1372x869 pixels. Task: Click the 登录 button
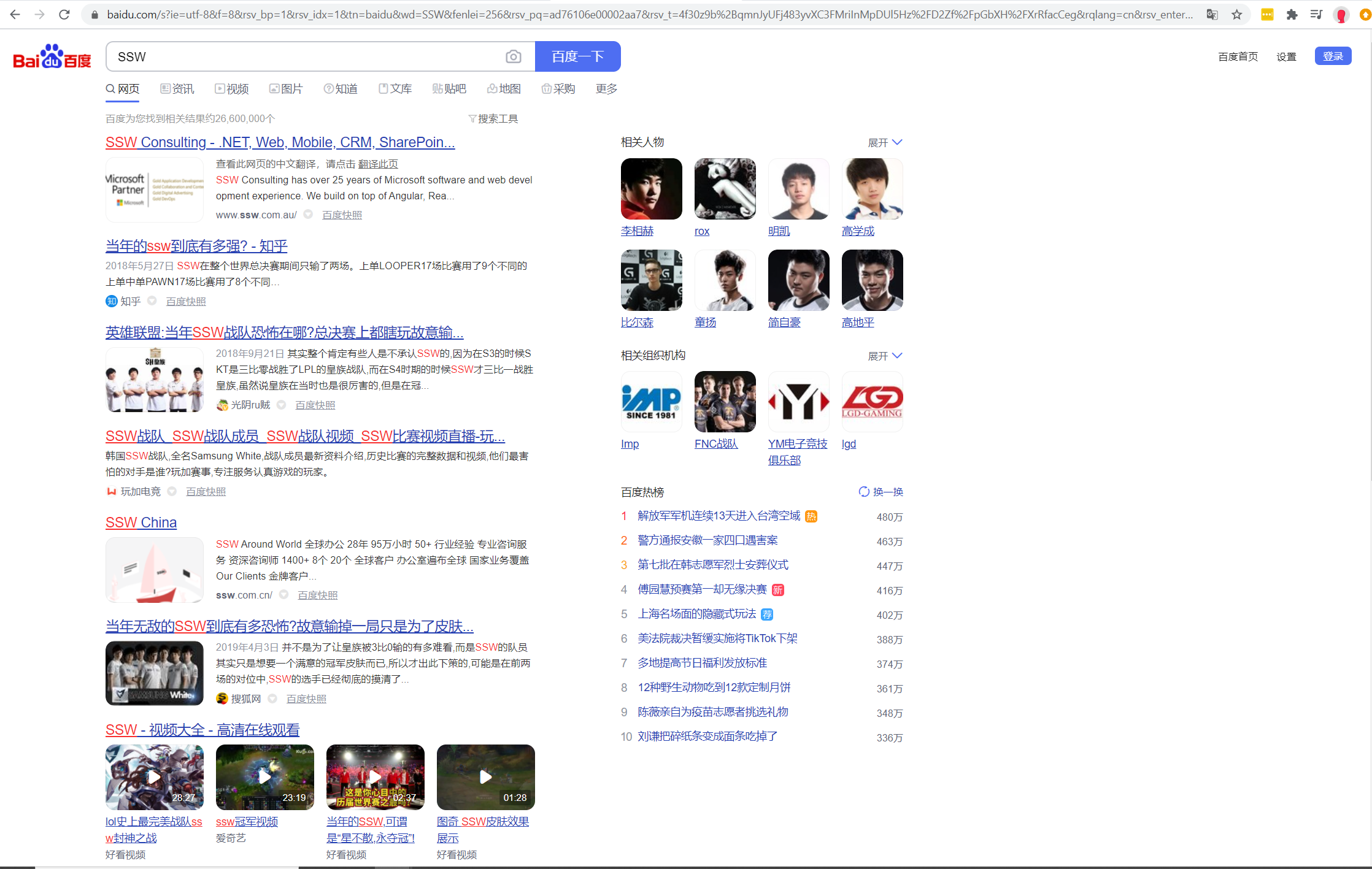1332,56
